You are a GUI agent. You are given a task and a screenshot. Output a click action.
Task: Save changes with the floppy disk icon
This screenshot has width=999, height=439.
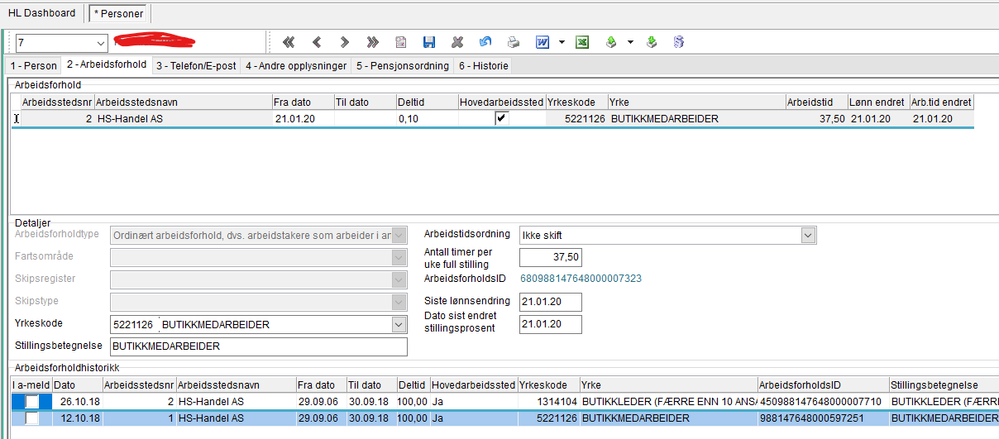429,42
